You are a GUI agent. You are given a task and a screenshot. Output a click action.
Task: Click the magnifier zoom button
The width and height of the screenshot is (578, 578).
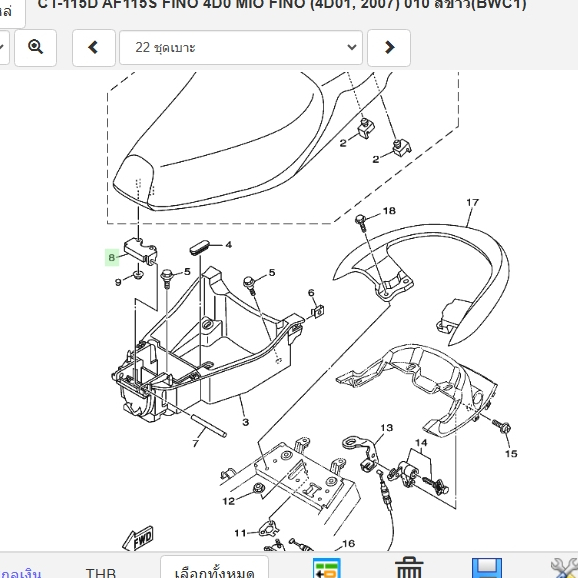35,48
